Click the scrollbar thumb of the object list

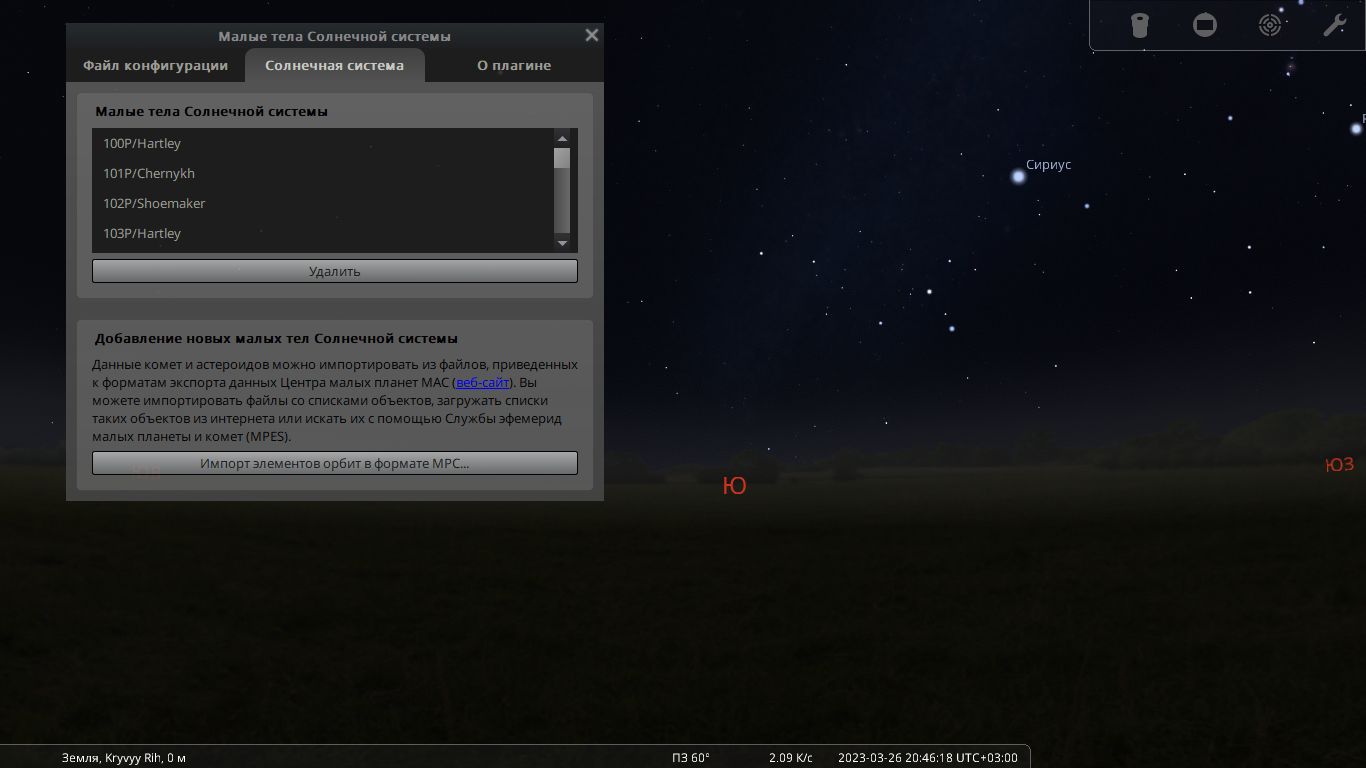(x=562, y=158)
